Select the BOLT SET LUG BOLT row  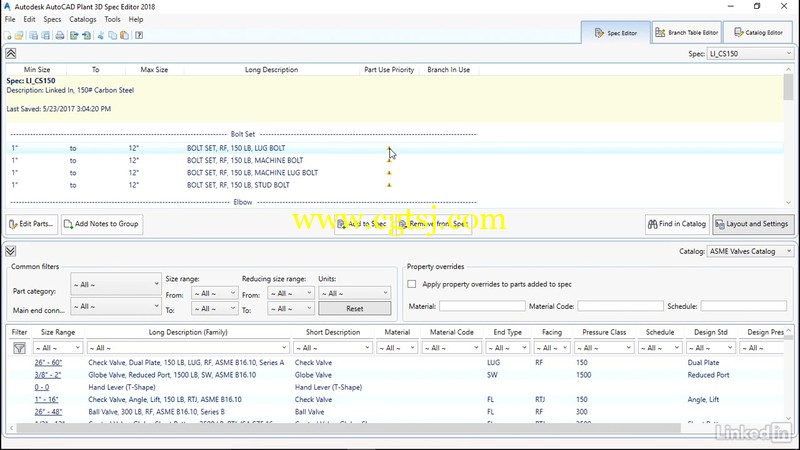(x=394, y=148)
